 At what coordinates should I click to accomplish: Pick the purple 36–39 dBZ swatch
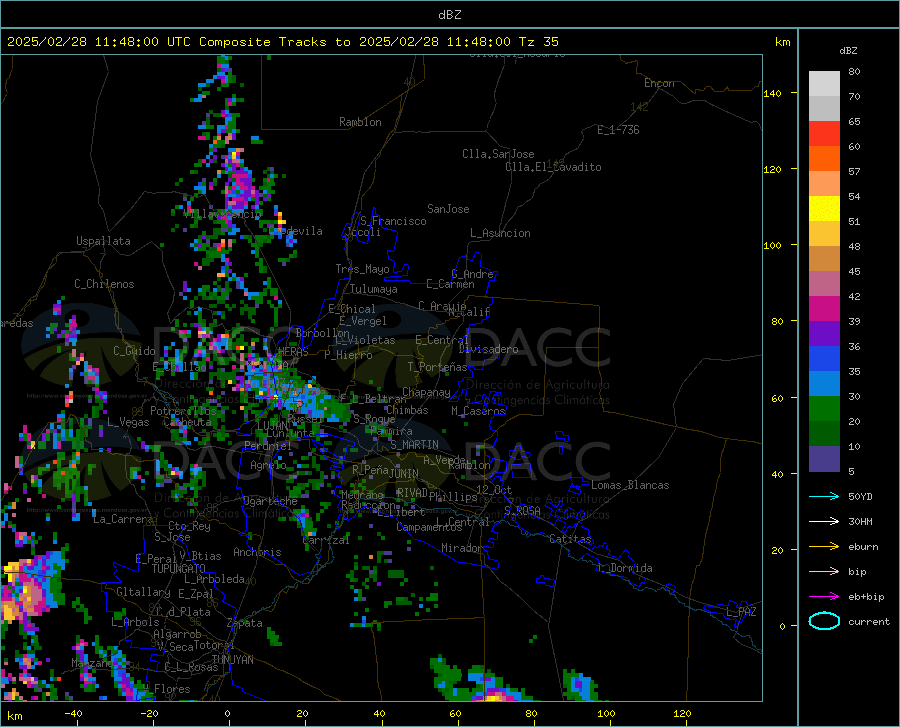pyautogui.click(x=824, y=334)
